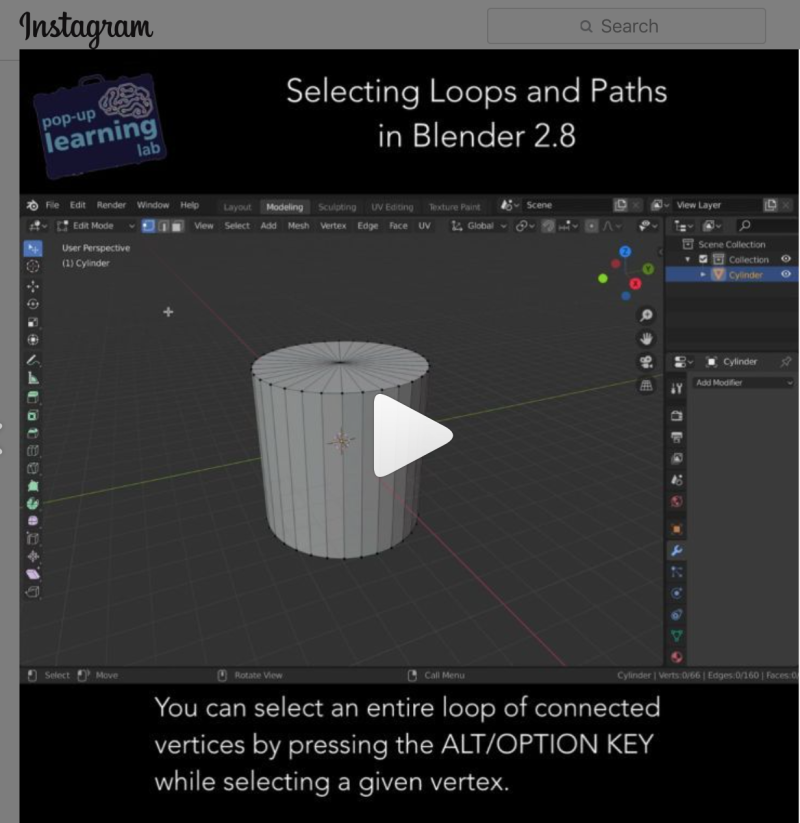Select the Inset Faces tool
Screen dimensions: 800x823
pyautogui.click(x=33, y=416)
